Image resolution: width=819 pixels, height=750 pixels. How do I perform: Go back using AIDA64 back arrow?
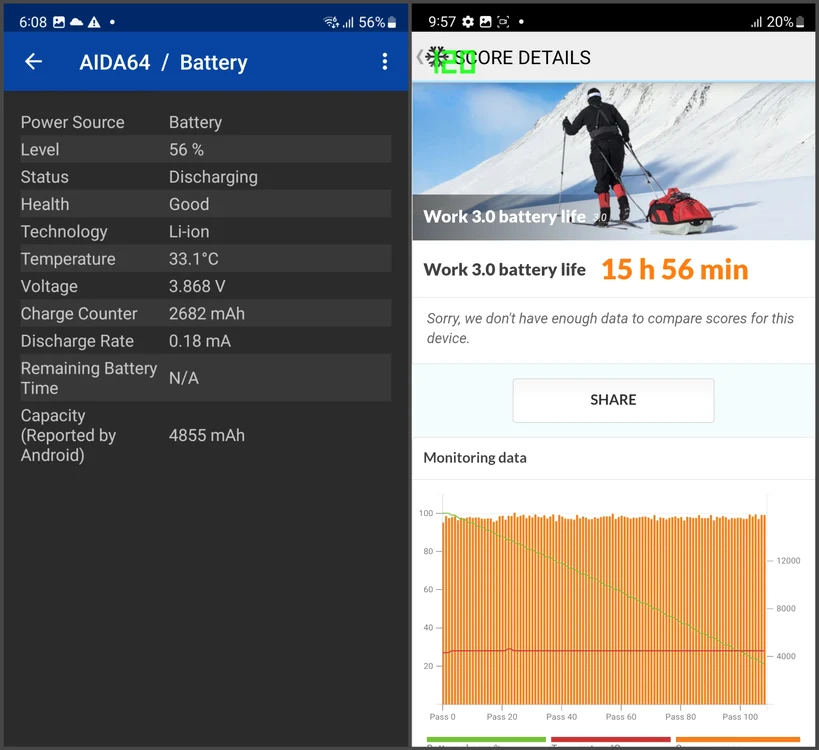(x=33, y=62)
